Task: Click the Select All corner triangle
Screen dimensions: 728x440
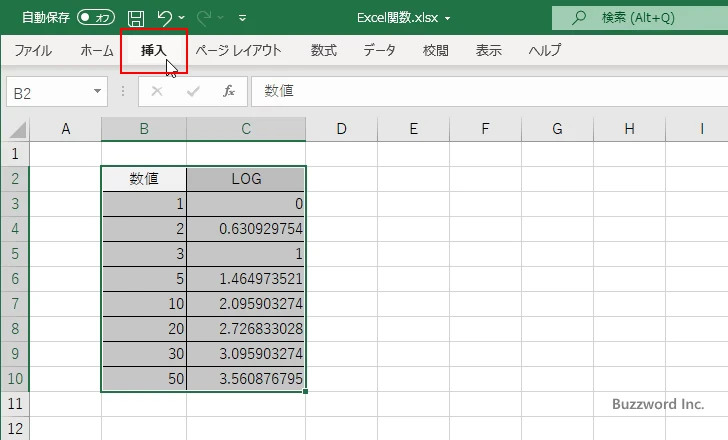Action: pos(18,129)
